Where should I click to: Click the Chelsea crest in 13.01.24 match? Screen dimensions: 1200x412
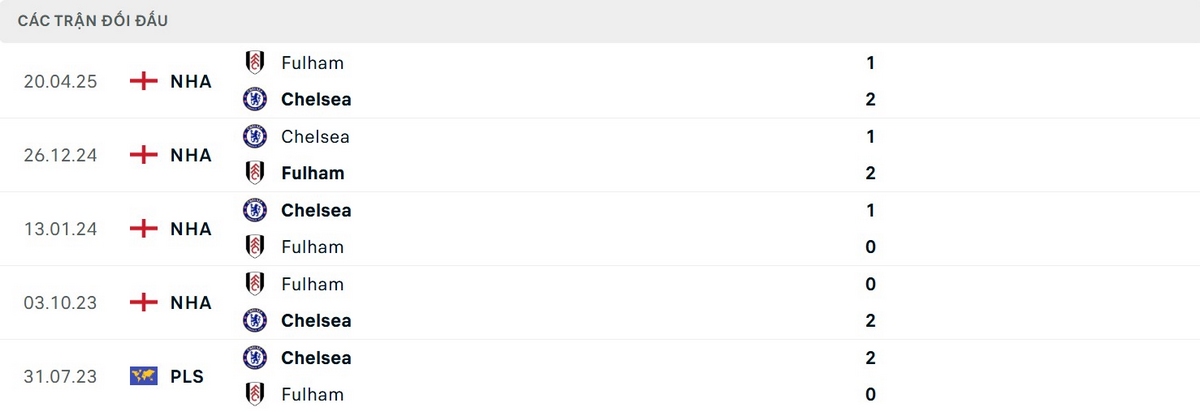(x=255, y=210)
